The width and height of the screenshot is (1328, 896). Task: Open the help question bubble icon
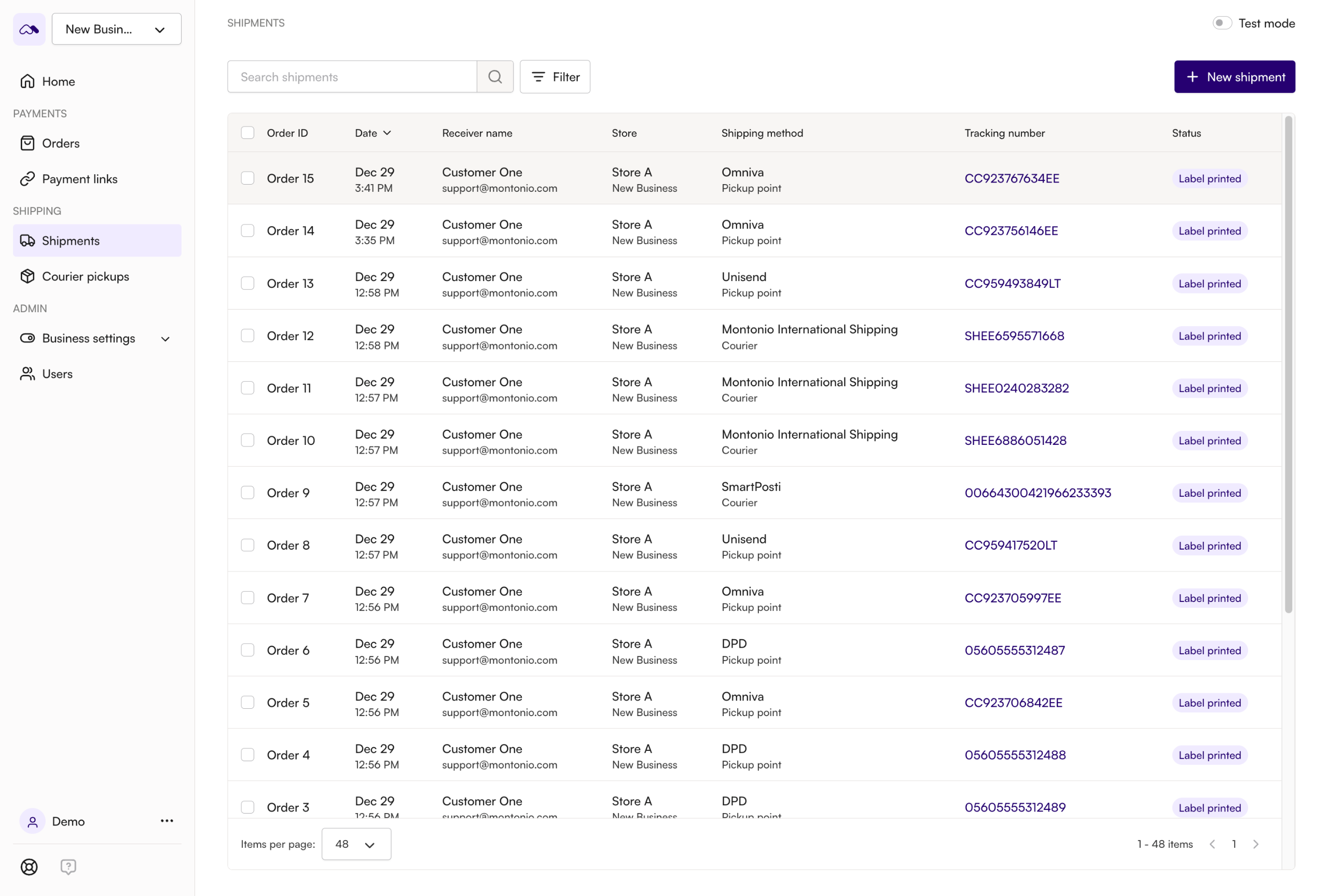click(x=68, y=866)
